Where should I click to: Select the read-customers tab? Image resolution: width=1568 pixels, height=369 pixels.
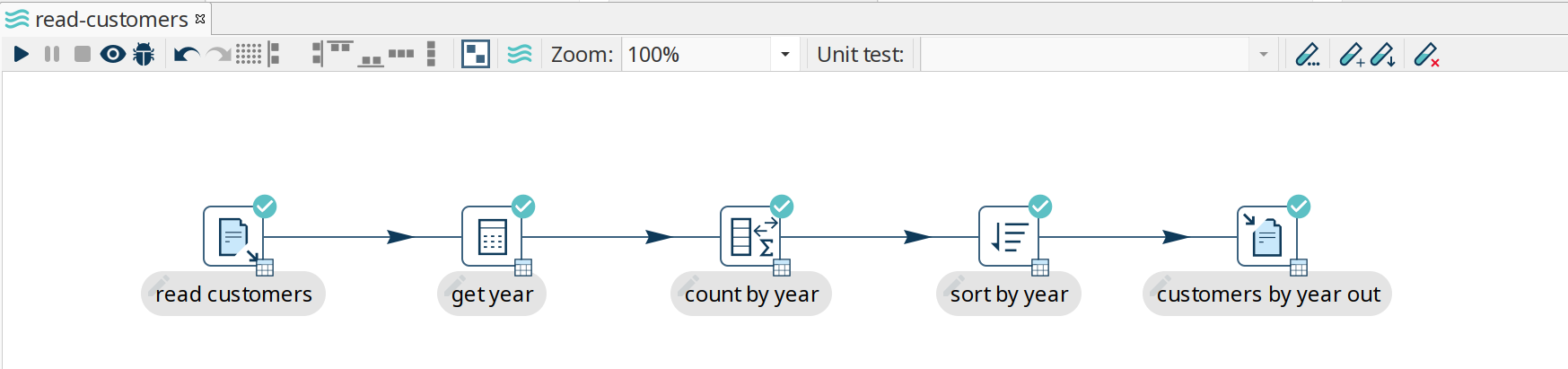(110, 19)
